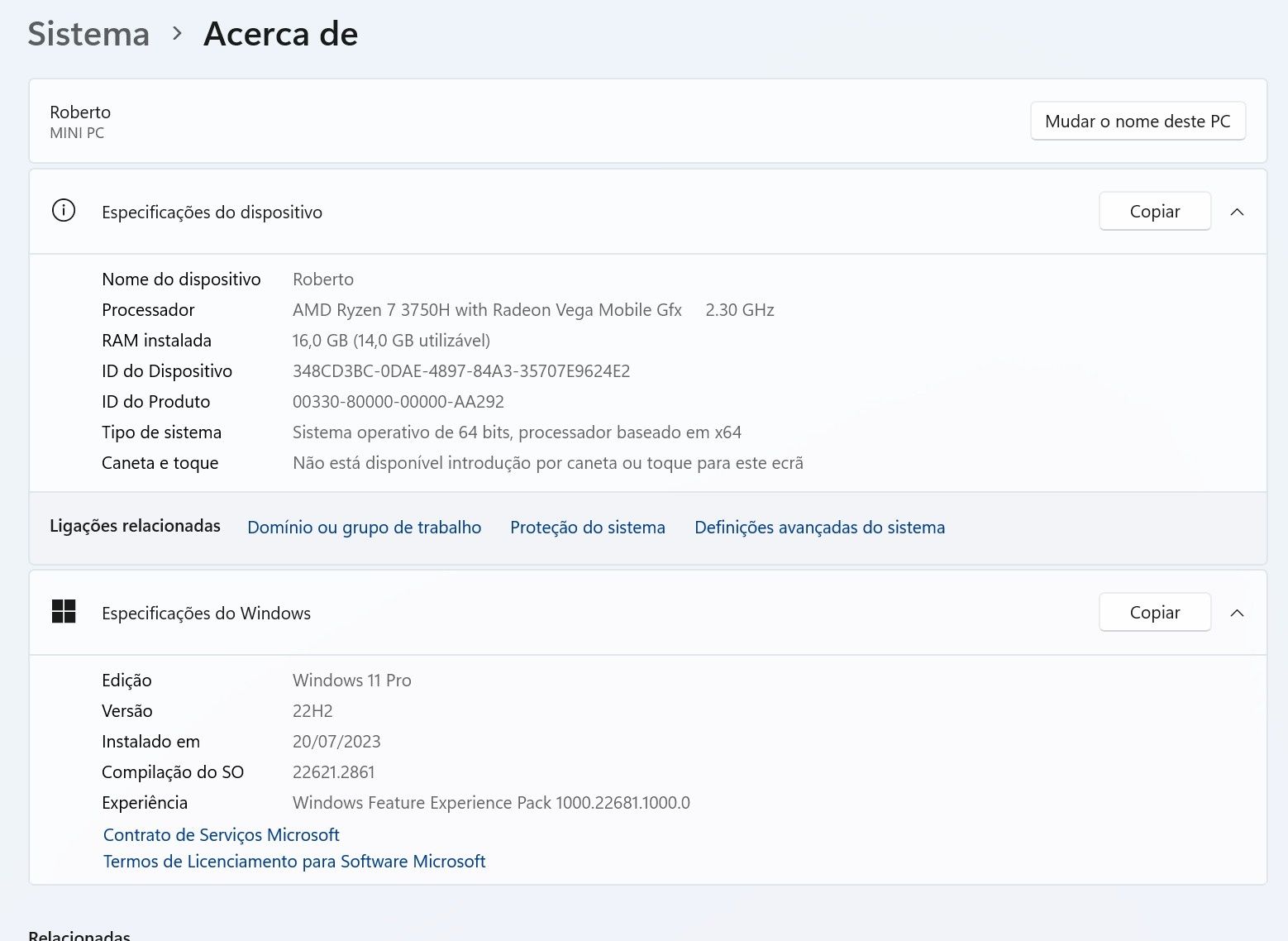Click the 2.30 GHz processor speed text
1288x941 pixels.
pyautogui.click(x=740, y=310)
